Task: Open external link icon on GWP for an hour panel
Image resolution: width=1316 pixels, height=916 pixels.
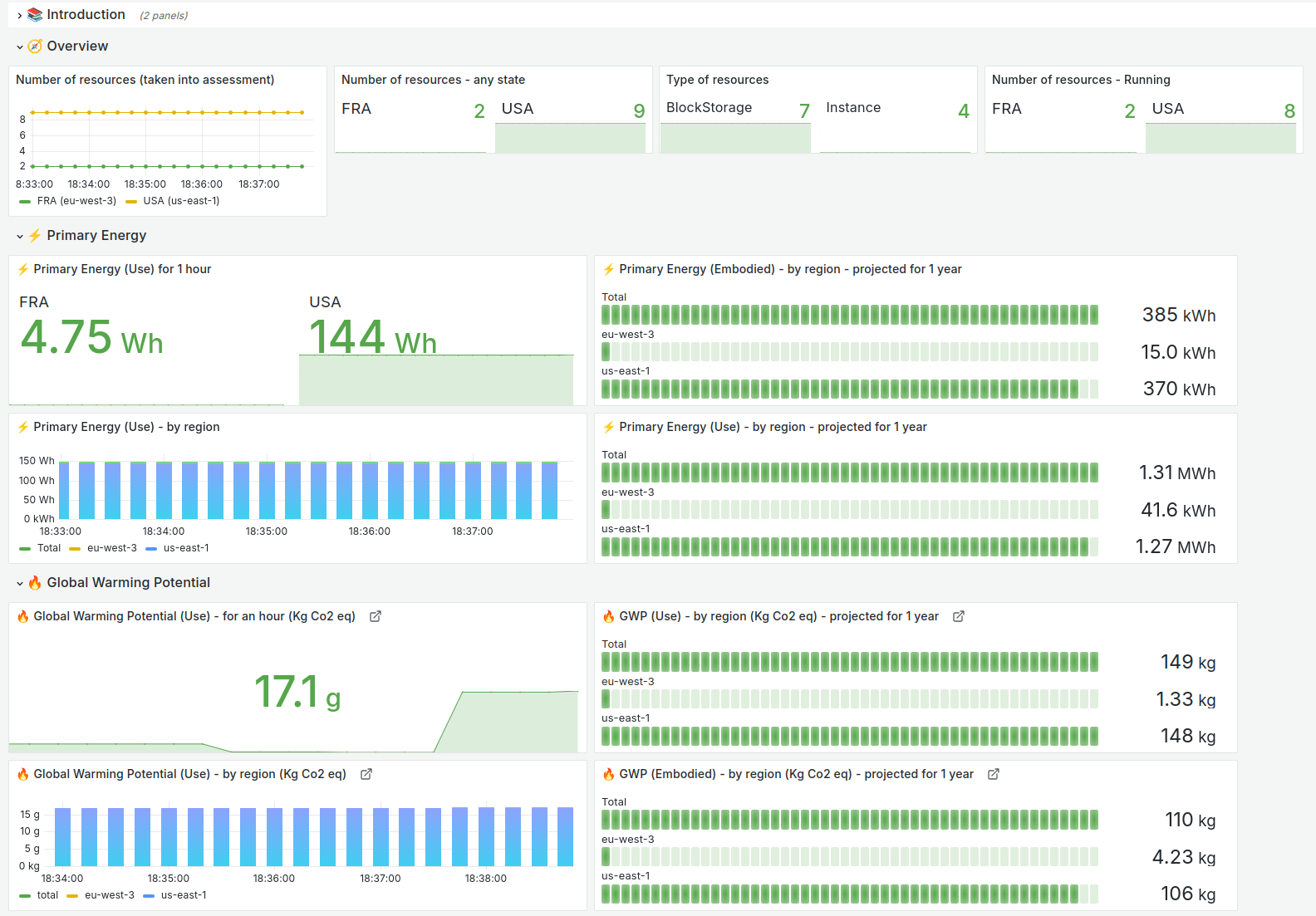Action: pos(376,616)
